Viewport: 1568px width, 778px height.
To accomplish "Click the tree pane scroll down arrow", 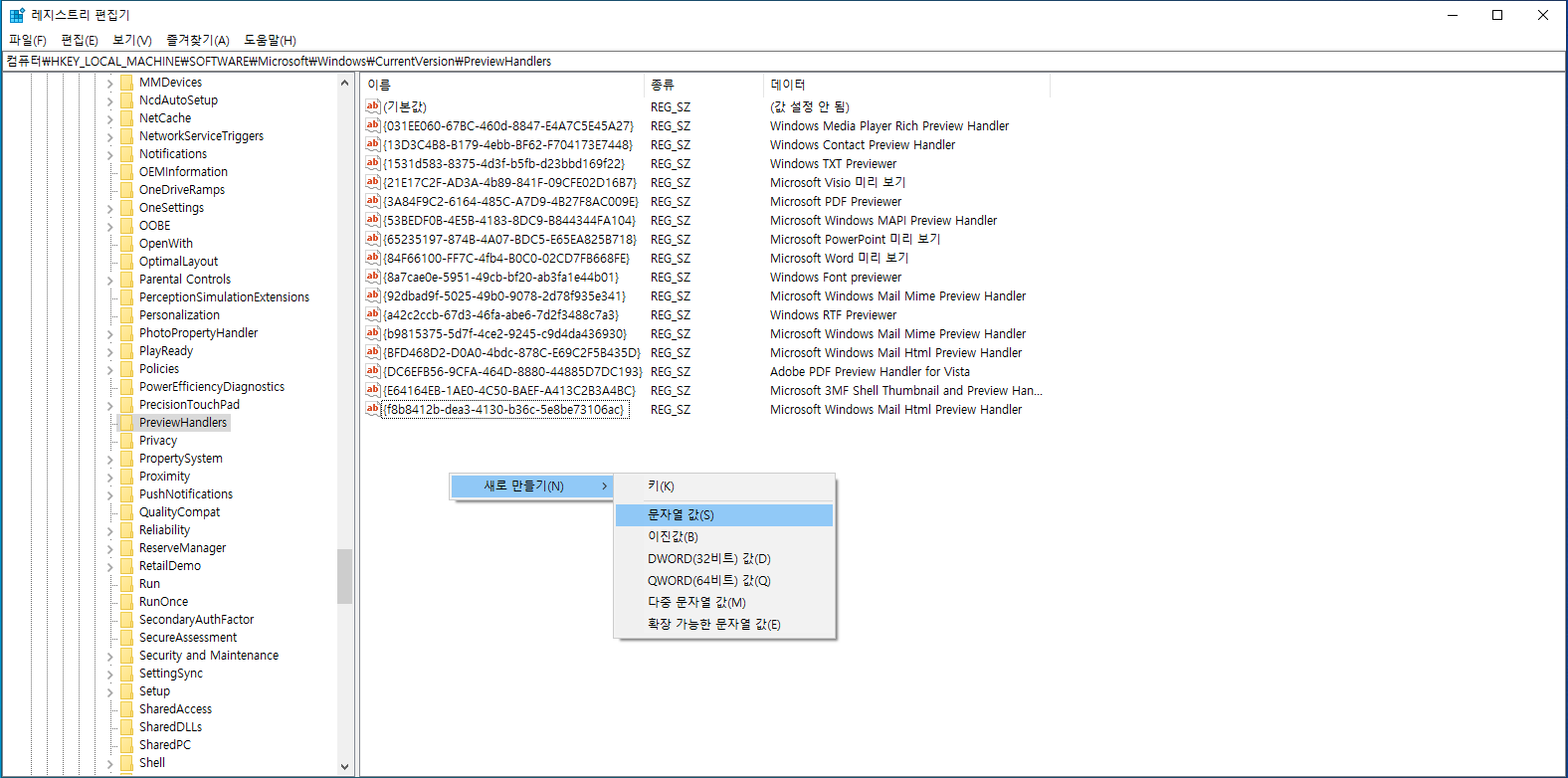I will click(345, 766).
